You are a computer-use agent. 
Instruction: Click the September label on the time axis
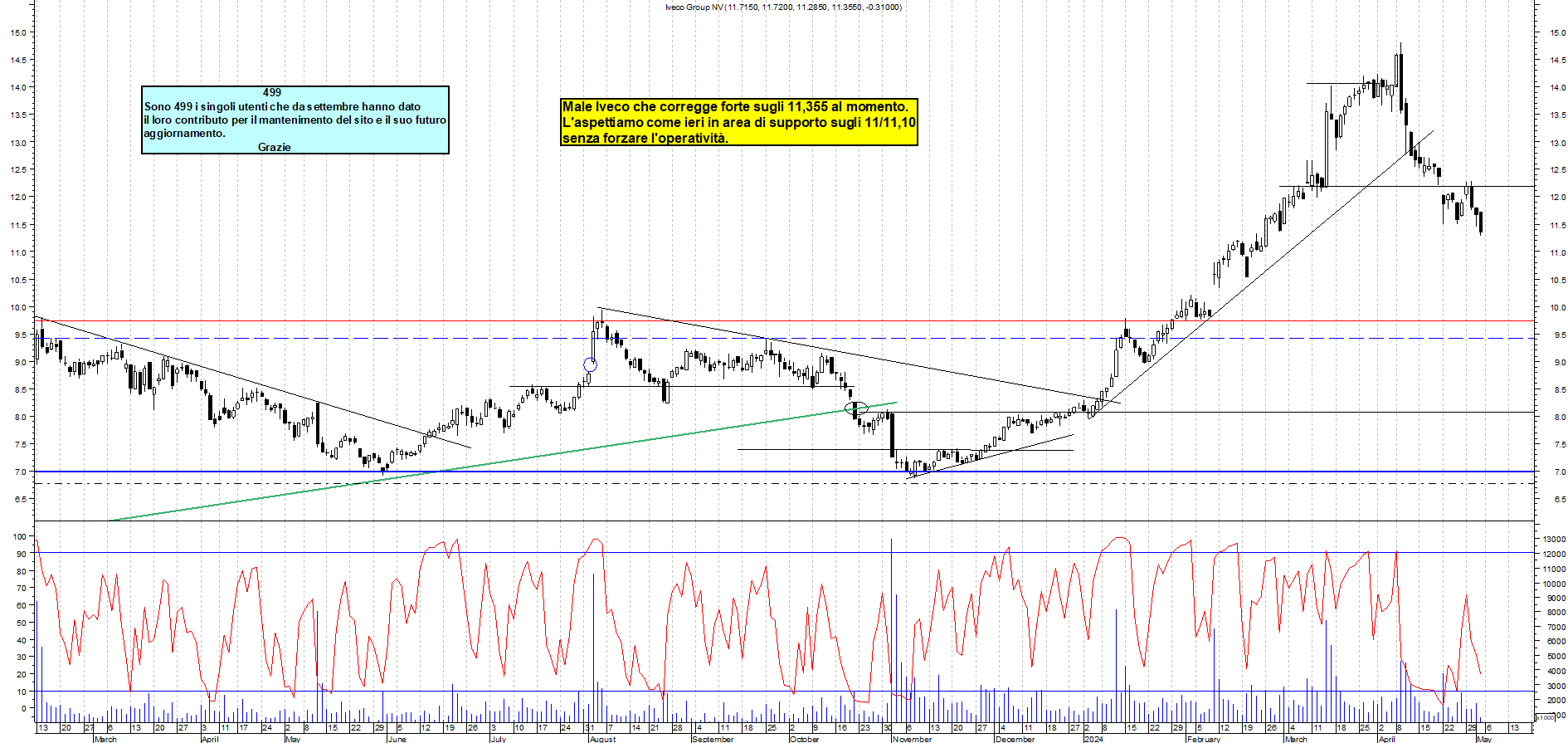[713, 739]
